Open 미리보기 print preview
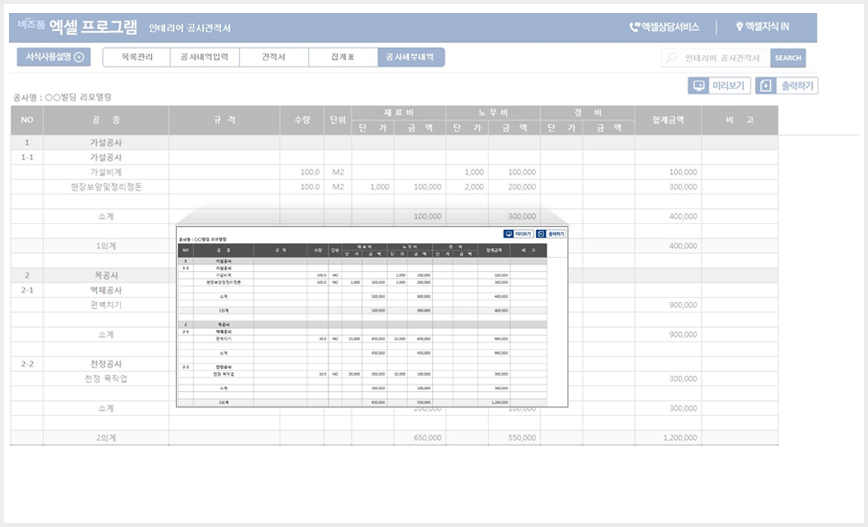 (x=720, y=86)
